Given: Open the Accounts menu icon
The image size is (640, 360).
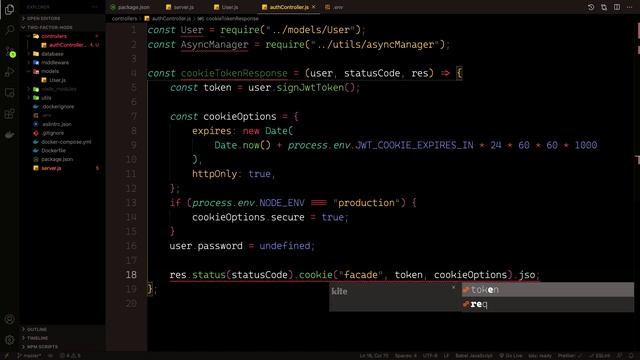Looking at the screenshot, I should (x=9, y=319).
